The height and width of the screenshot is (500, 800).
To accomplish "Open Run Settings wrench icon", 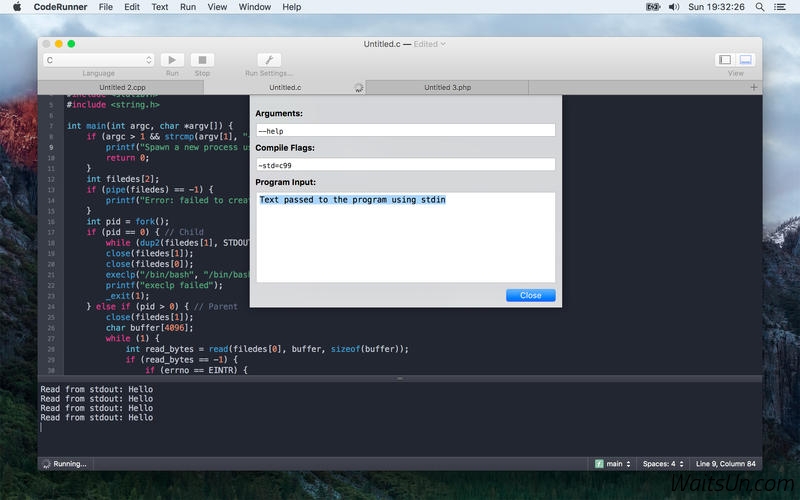I will point(269,60).
